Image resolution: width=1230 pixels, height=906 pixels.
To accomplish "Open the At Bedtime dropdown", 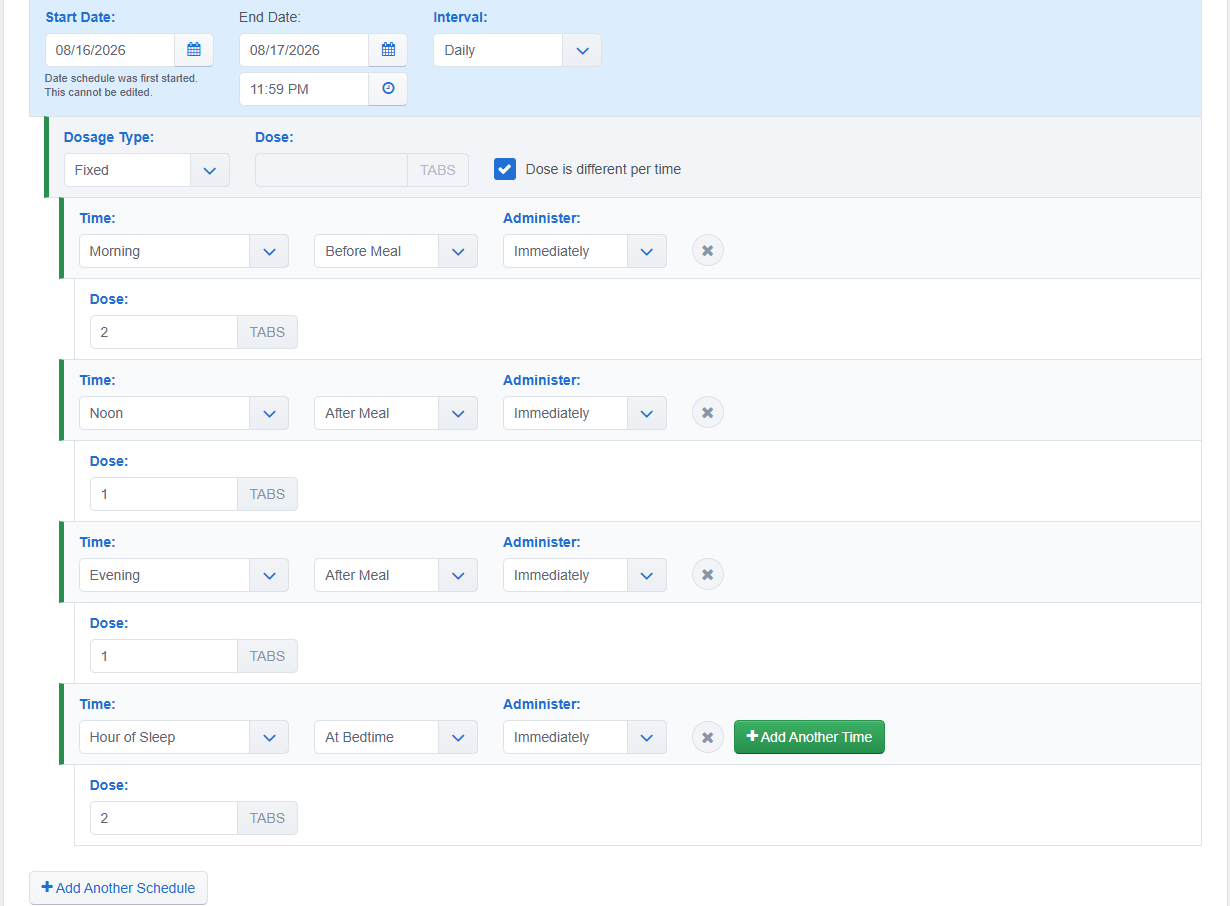I will tap(396, 737).
